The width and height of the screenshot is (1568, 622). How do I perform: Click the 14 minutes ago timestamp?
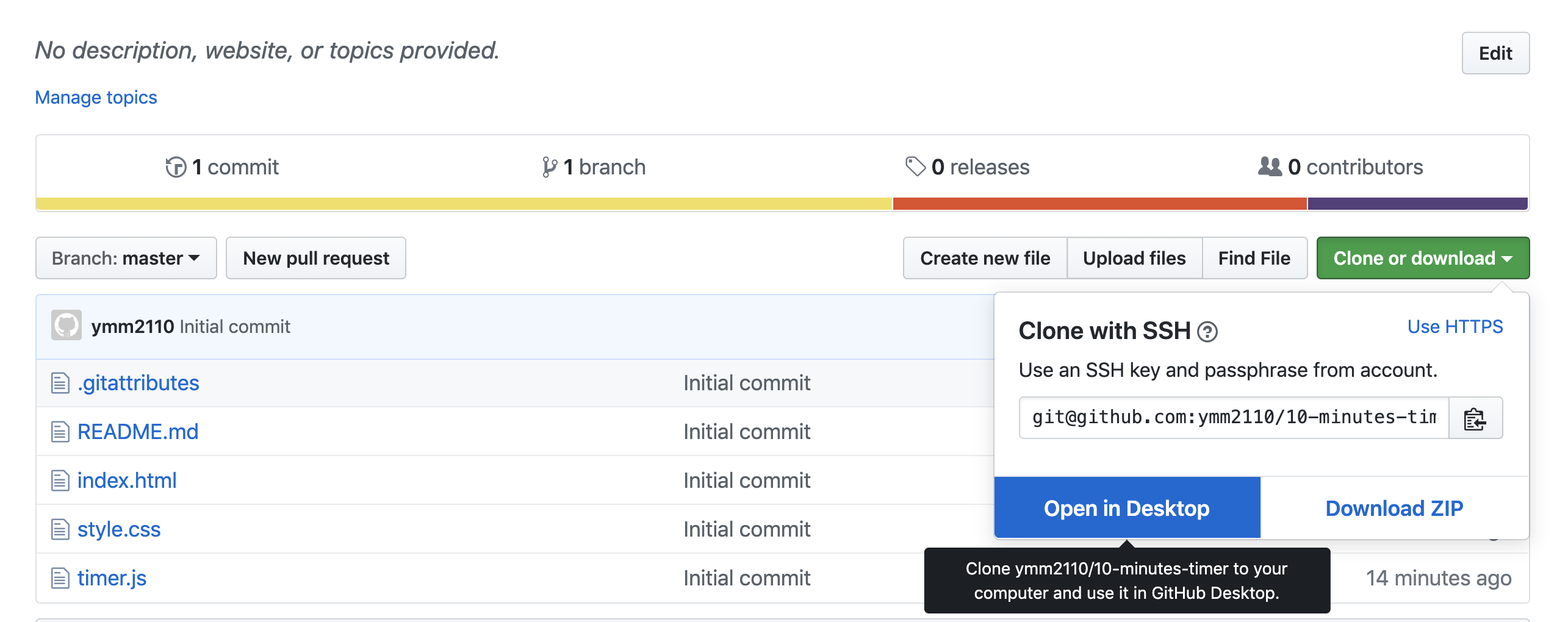coord(1439,578)
